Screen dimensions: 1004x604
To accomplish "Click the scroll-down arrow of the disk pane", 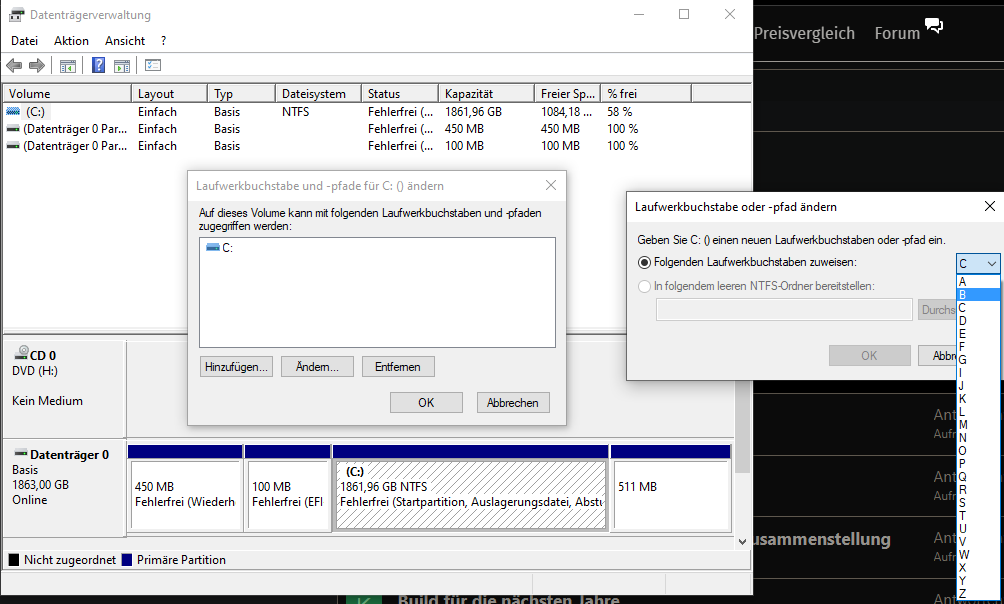I will point(742,541).
